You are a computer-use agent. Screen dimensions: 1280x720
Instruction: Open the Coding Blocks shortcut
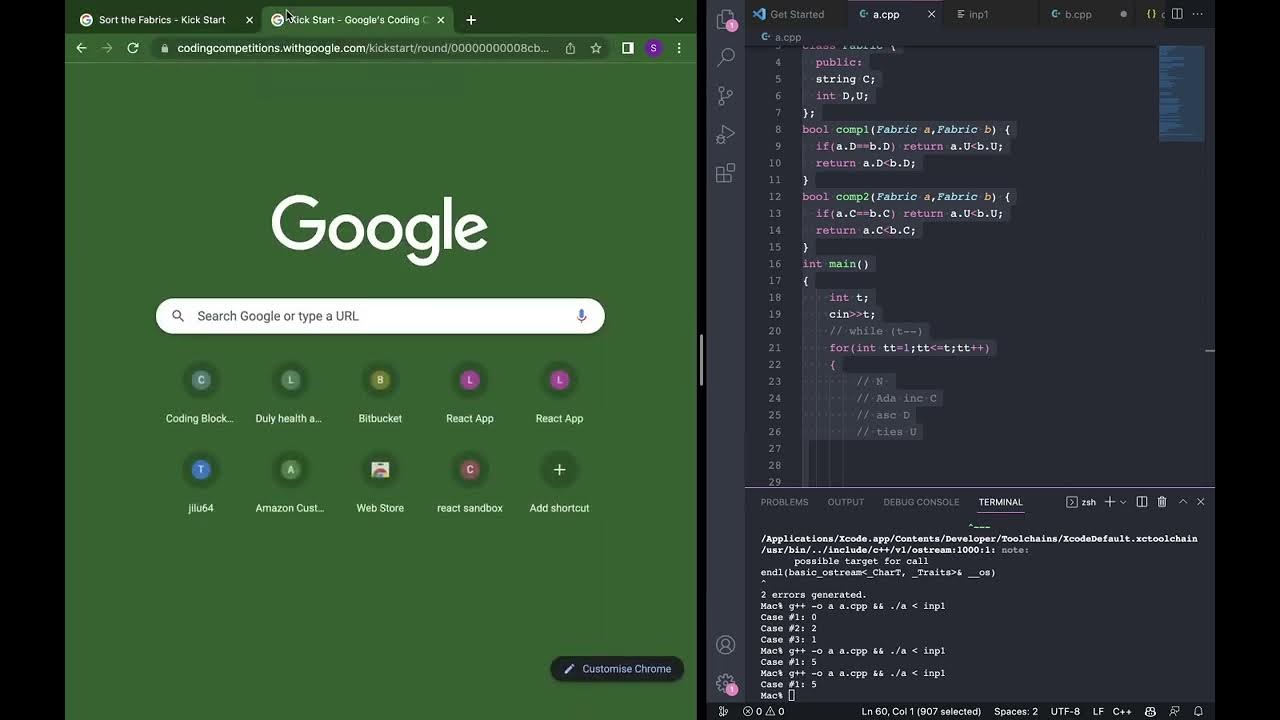[x=200, y=394]
